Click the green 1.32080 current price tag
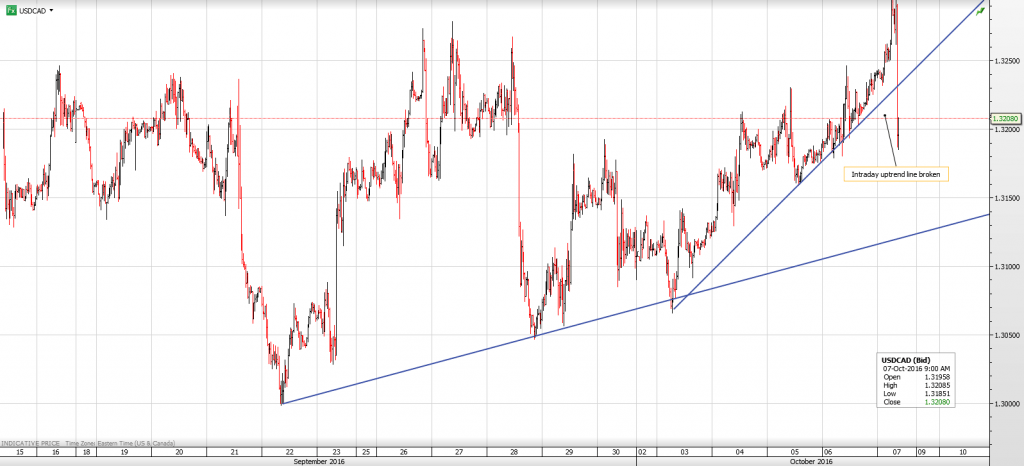This screenshot has width=1024, height=466. [1004, 119]
